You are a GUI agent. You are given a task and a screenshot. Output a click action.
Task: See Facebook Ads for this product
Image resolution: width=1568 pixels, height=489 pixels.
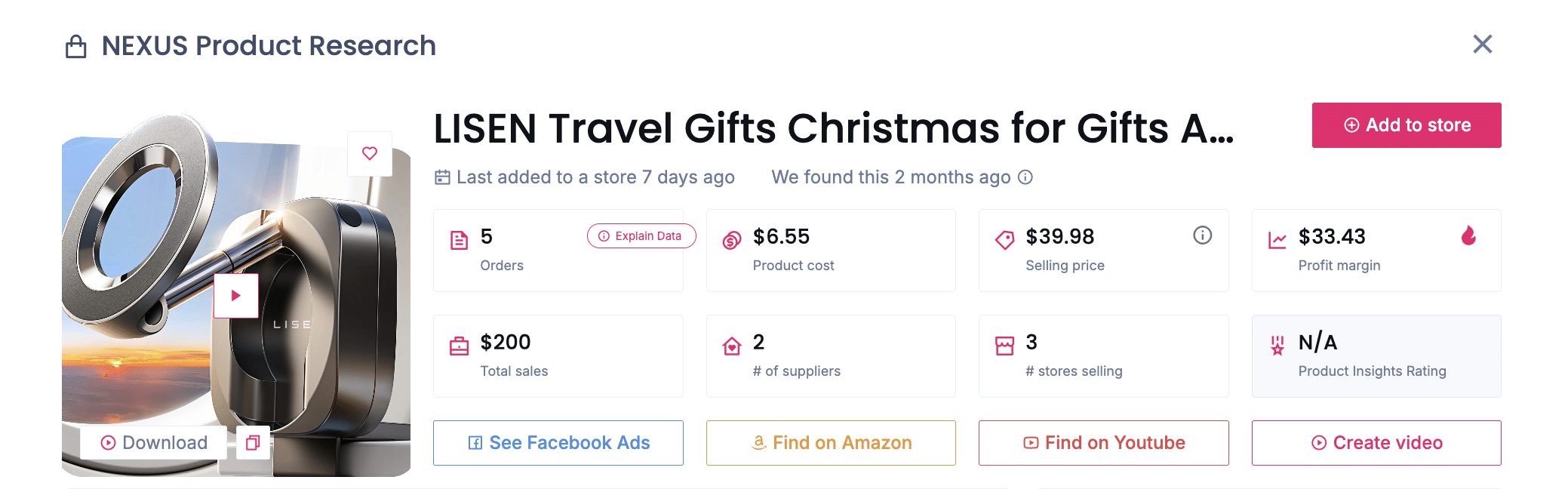pyautogui.click(x=558, y=443)
